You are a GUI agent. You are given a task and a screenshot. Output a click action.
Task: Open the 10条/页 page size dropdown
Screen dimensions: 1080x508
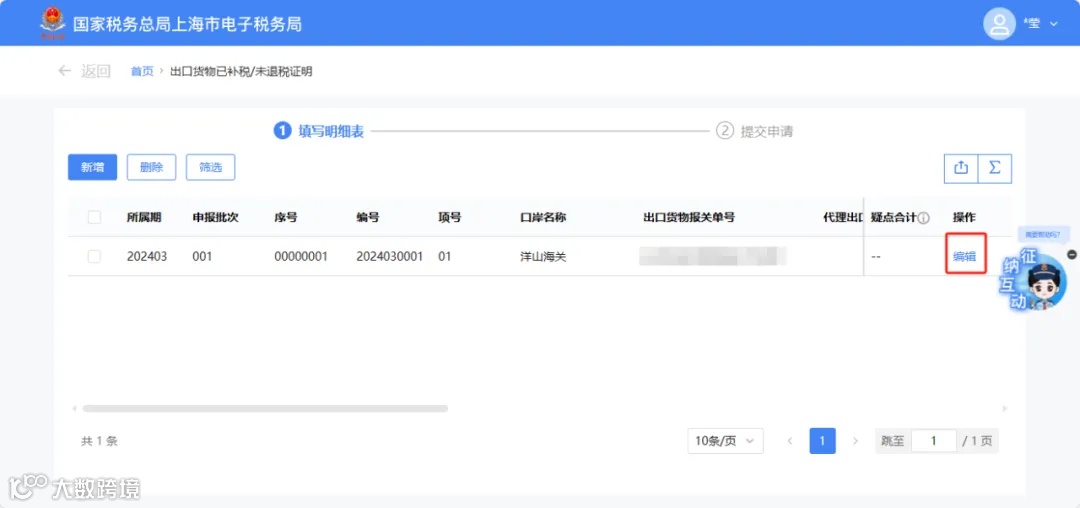point(725,441)
